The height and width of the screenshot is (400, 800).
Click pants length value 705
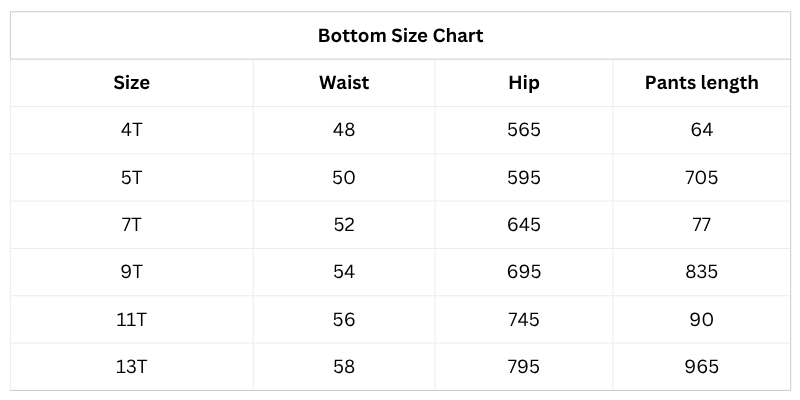(x=701, y=178)
